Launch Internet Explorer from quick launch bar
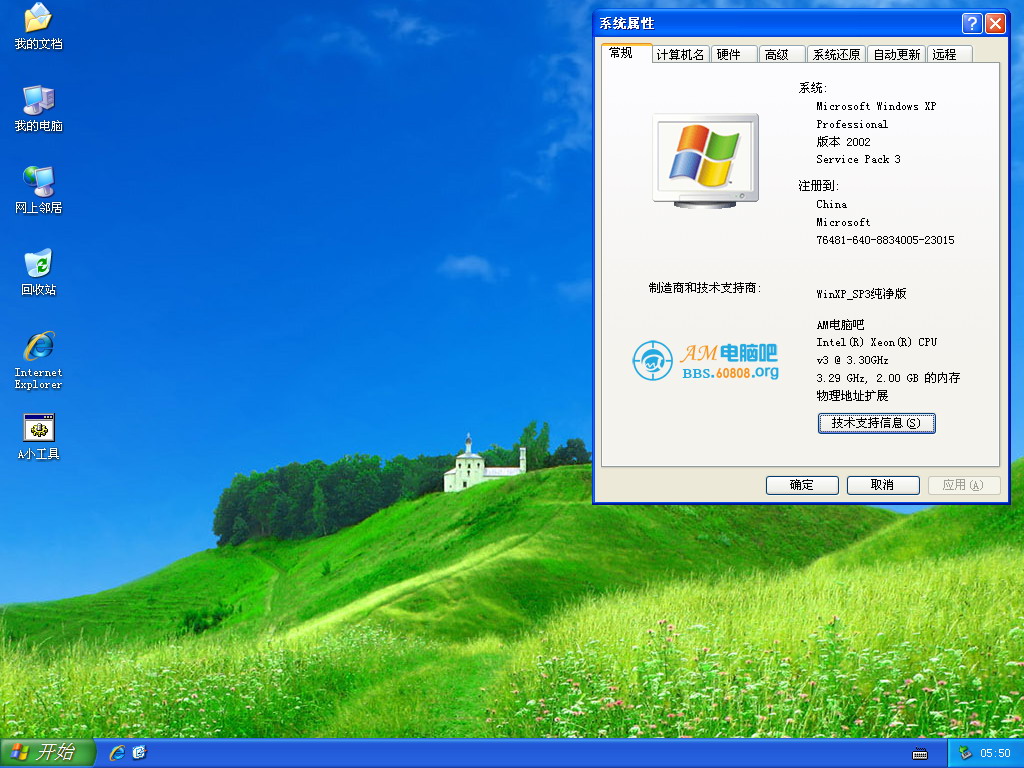Image resolution: width=1024 pixels, height=768 pixels. point(117,753)
